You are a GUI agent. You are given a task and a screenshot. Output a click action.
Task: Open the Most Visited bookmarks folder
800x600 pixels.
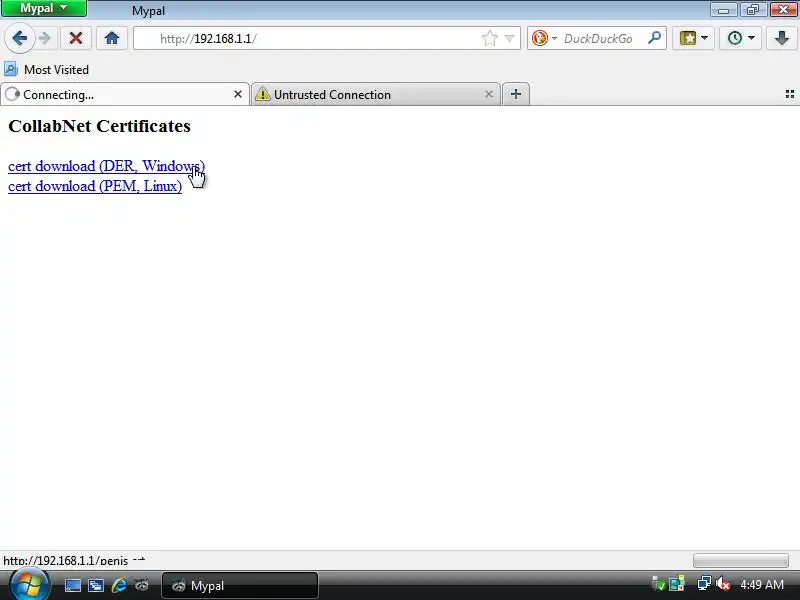pos(46,69)
